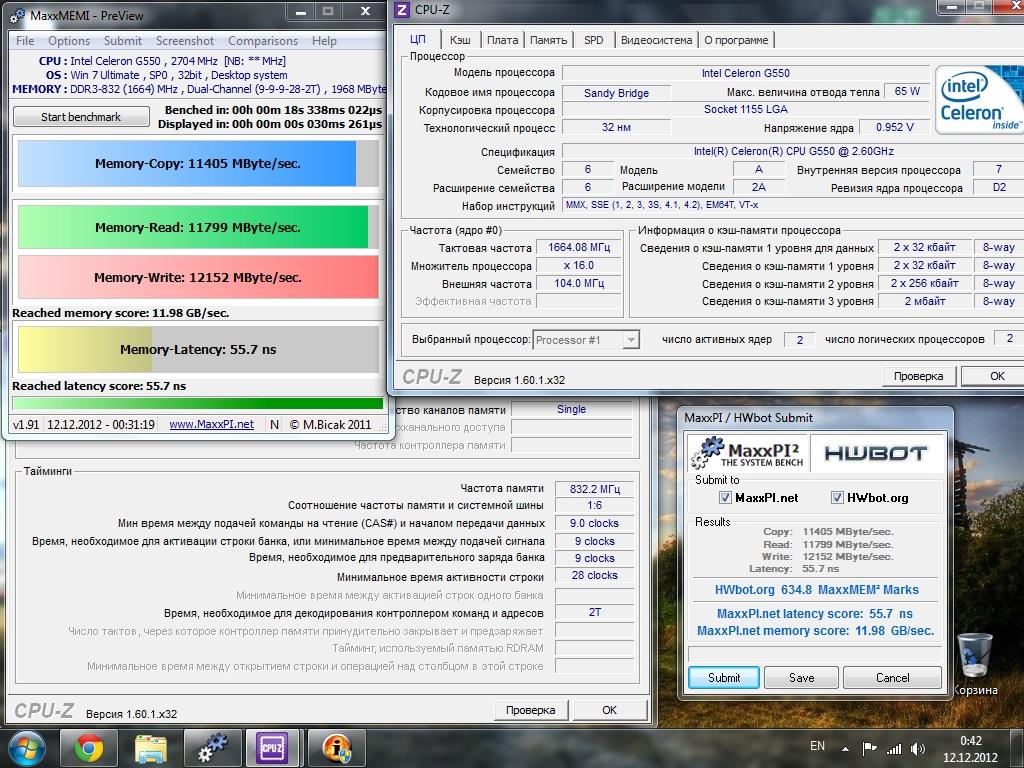Click Проверка in back CPU-Z window
The height and width of the screenshot is (768, 1024).
(531, 710)
